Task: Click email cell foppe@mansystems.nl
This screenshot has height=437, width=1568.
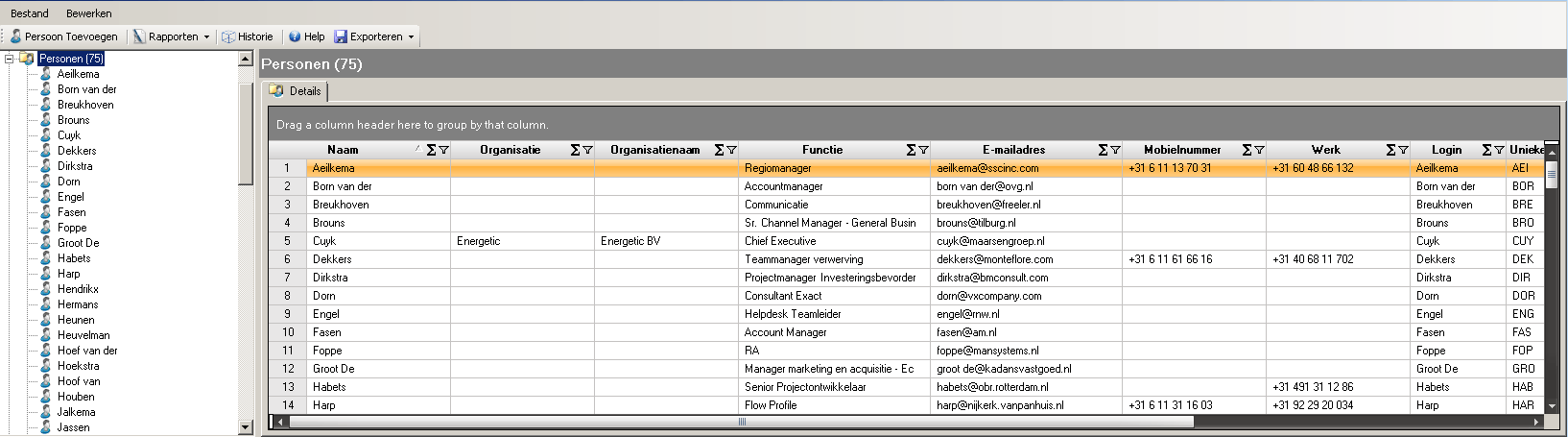Action: (x=1026, y=351)
